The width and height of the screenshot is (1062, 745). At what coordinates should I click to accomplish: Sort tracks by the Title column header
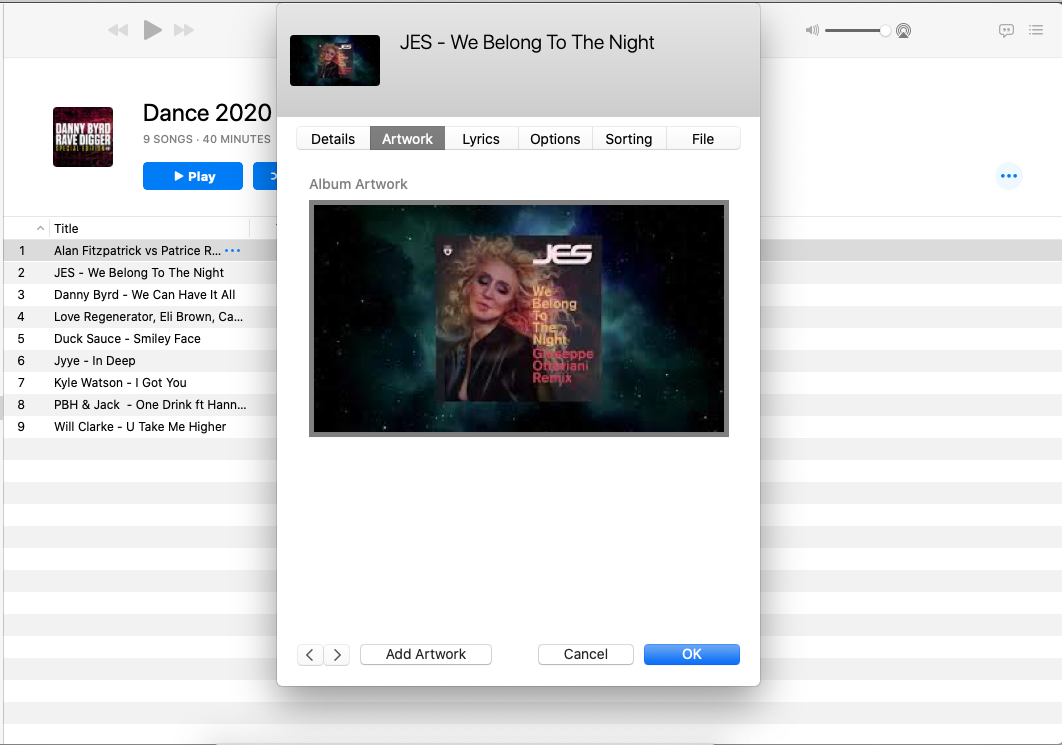tap(66, 228)
